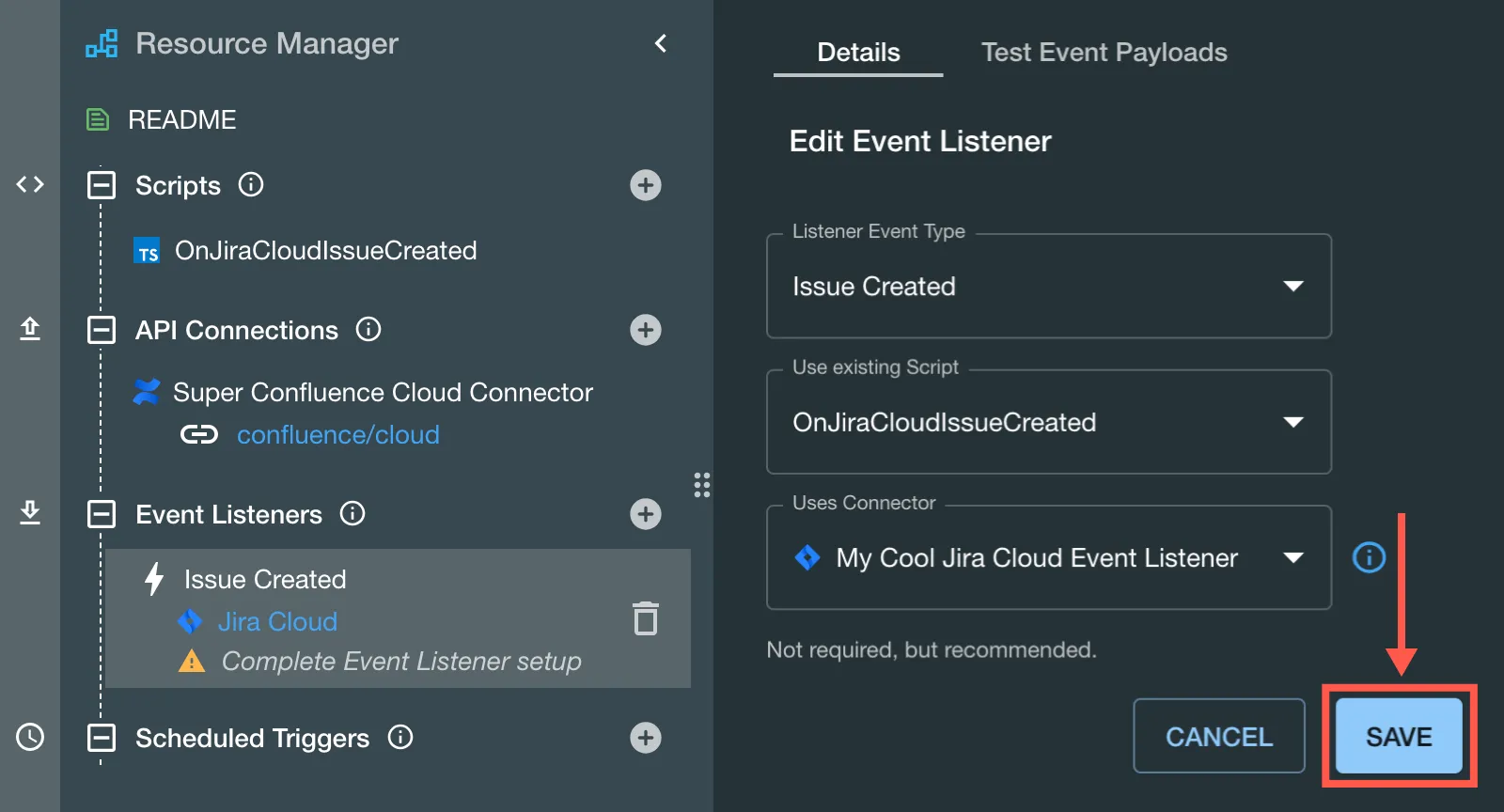Click the panel divider drag handle
The image size is (1504, 812).
pyautogui.click(x=702, y=485)
